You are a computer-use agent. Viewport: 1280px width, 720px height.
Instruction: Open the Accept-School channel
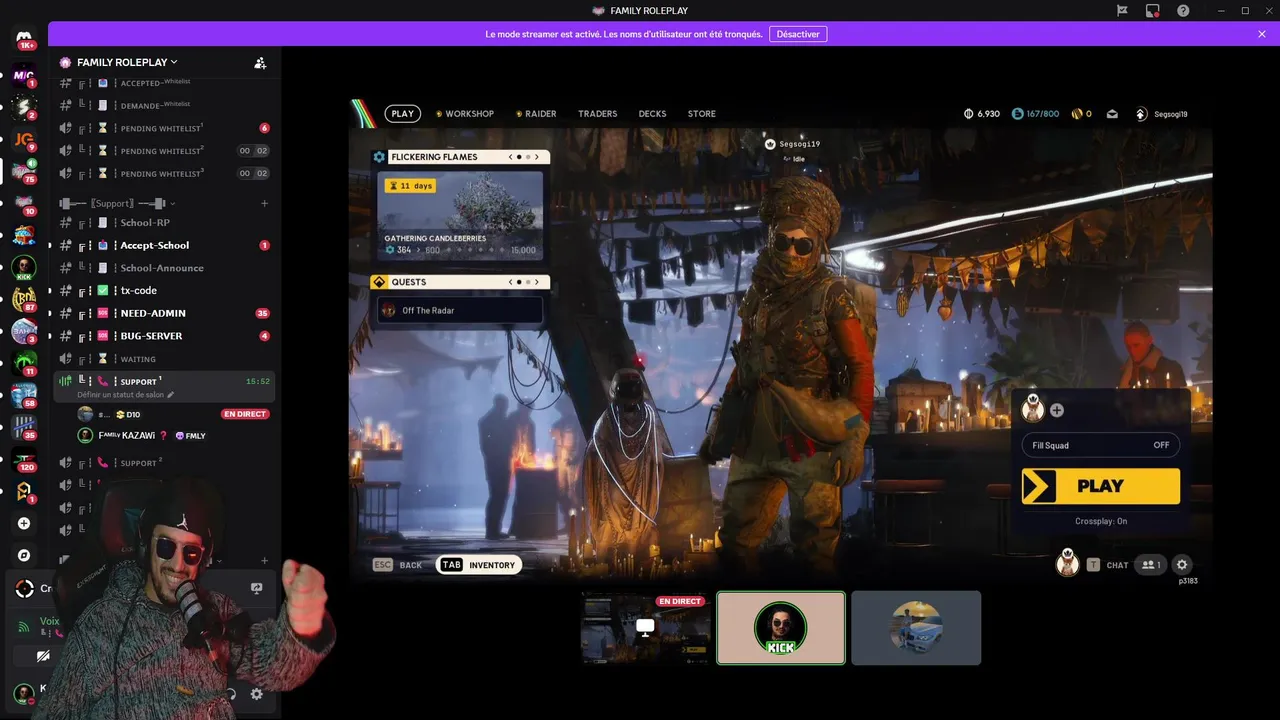coord(165,245)
